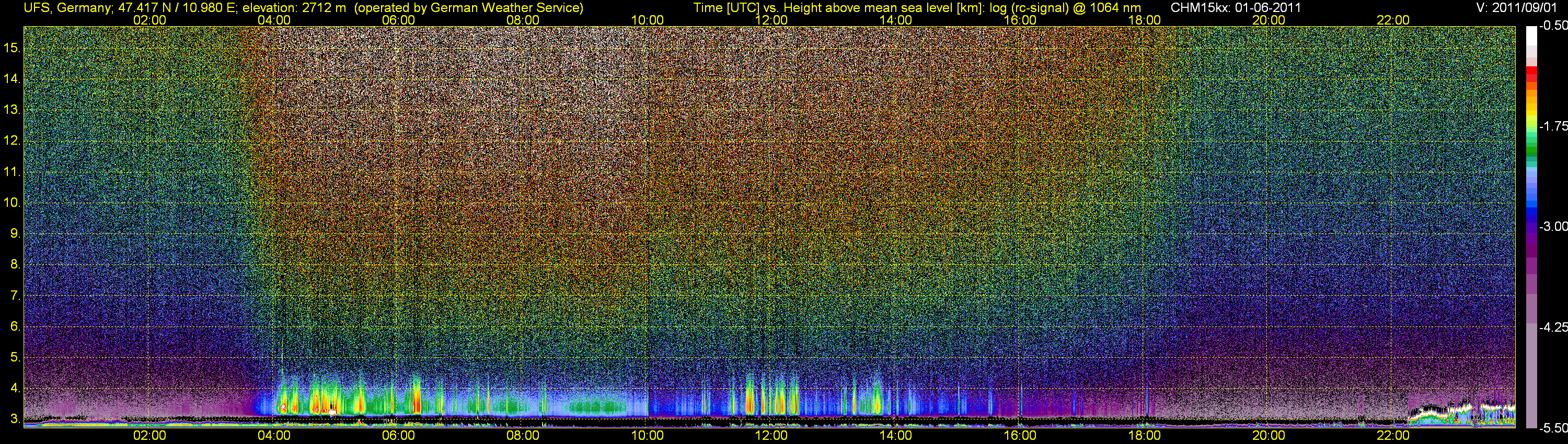1568x444 pixels.
Task: Click the 22:00 label on bottom time axis
Action: [x=1393, y=436]
